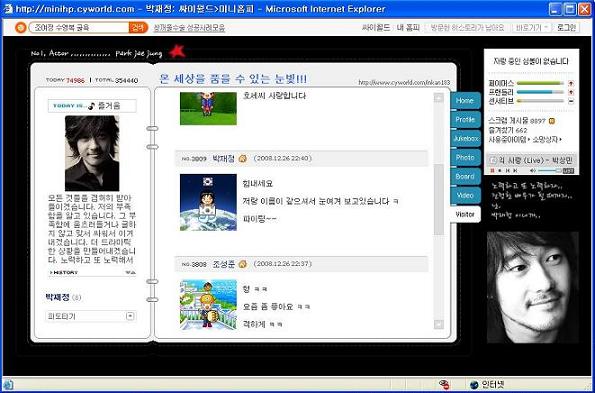Viewport: 595px width, 393px height.
Task: Open the owner's black-and-white profile photo
Action: point(92,153)
